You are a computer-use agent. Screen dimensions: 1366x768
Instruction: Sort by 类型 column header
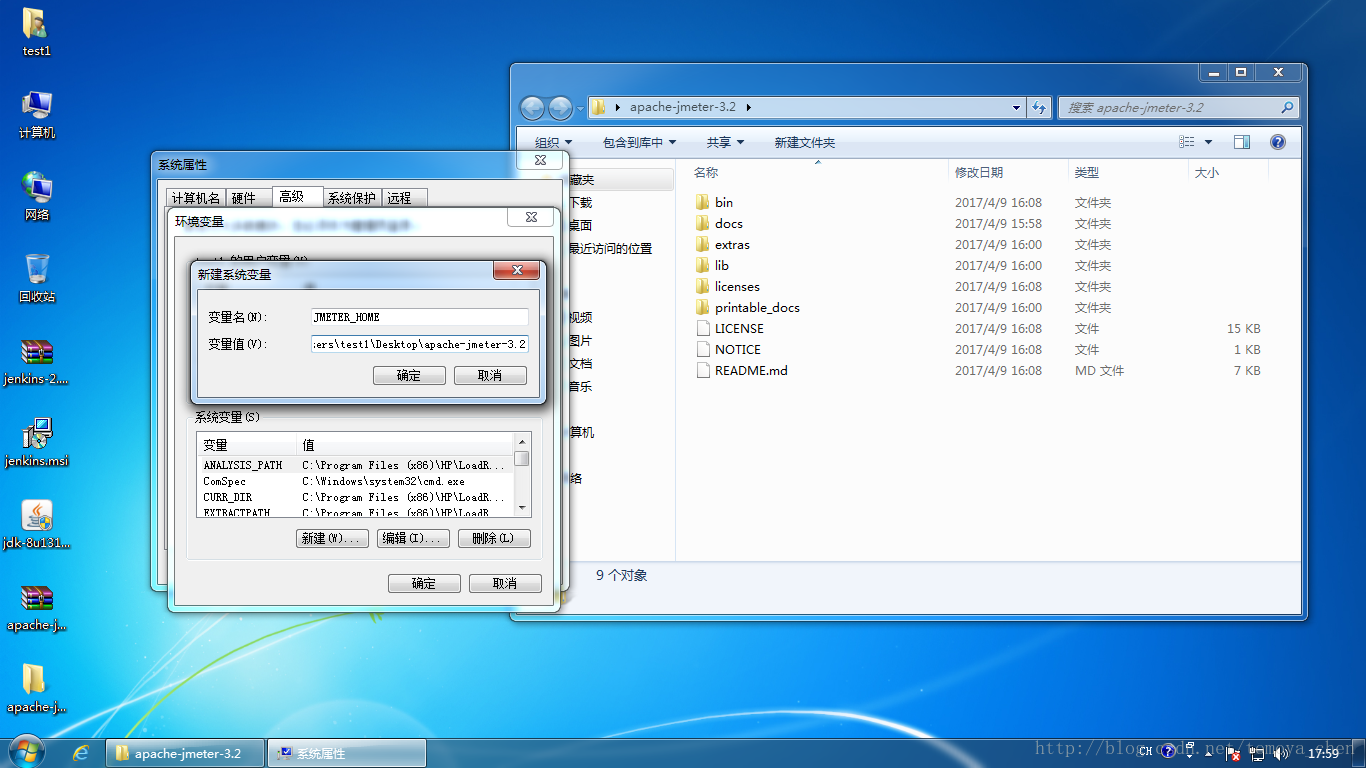tap(1128, 172)
